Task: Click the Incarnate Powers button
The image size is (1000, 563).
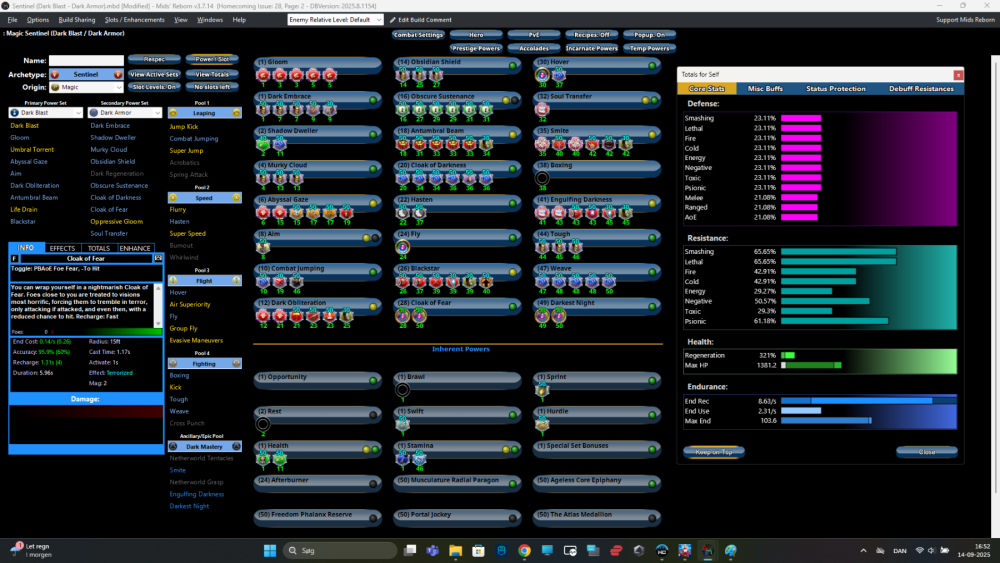Action: click(590, 48)
